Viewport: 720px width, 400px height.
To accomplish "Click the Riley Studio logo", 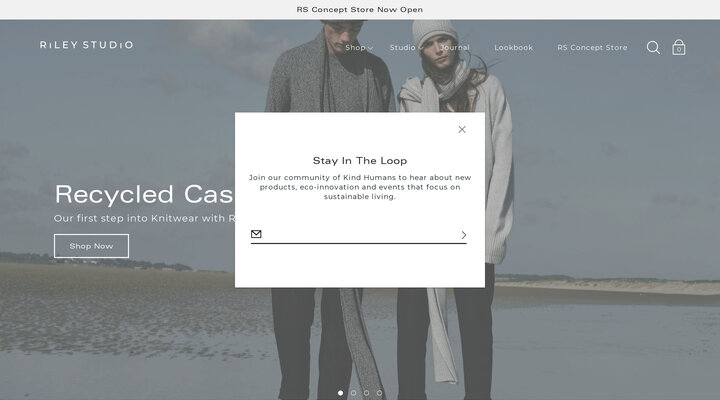I will pyautogui.click(x=86, y=45).
